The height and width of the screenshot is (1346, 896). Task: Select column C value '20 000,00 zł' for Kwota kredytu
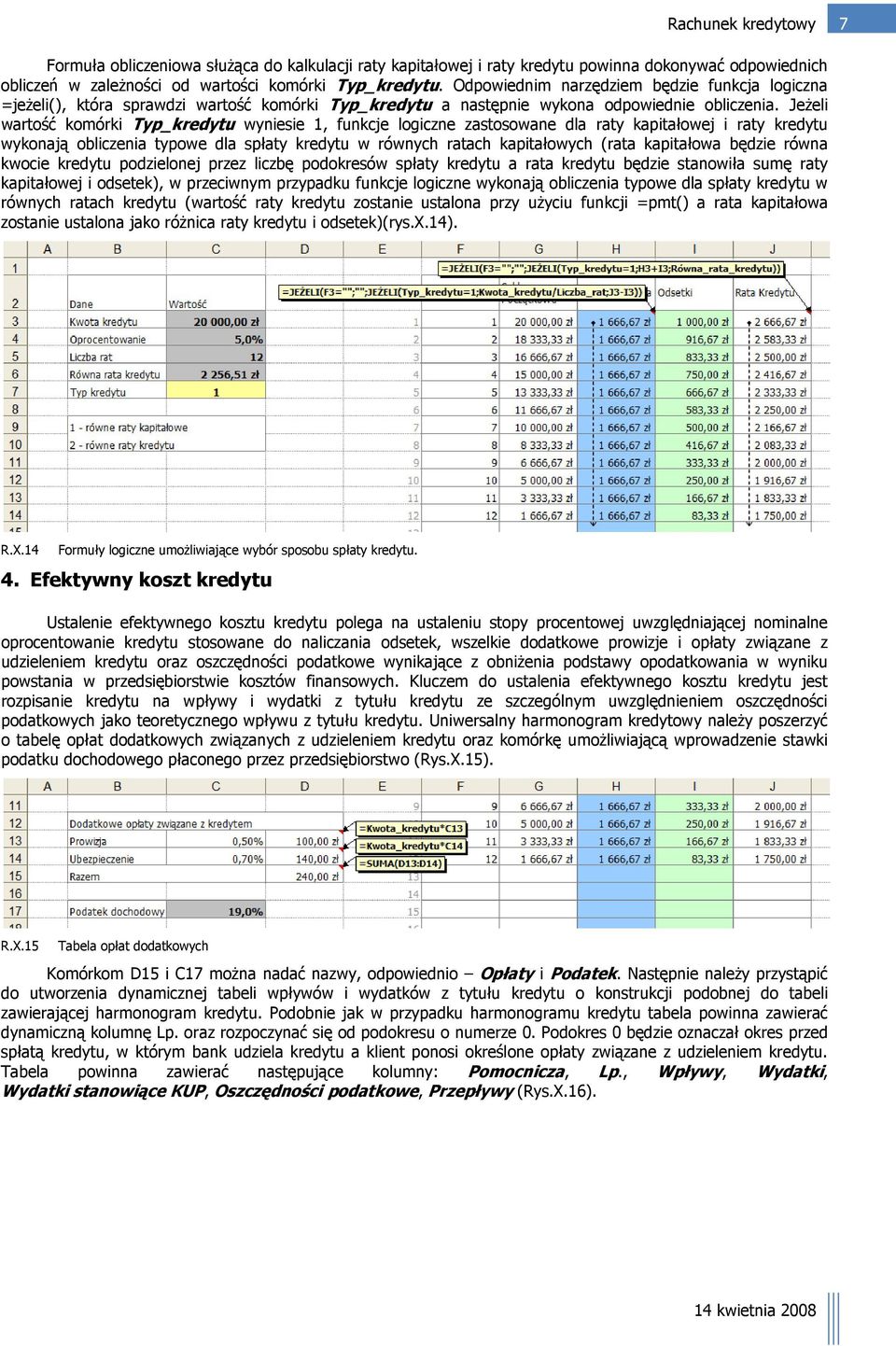[216, 322]
